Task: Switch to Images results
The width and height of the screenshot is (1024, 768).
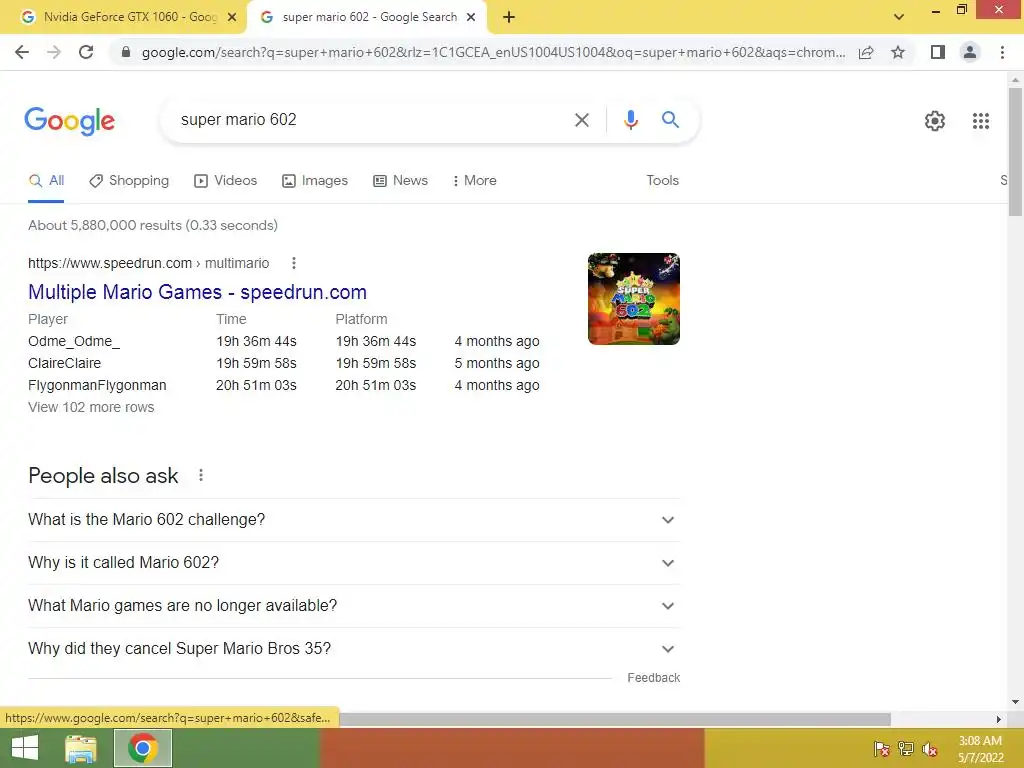Action: (315, 181)
